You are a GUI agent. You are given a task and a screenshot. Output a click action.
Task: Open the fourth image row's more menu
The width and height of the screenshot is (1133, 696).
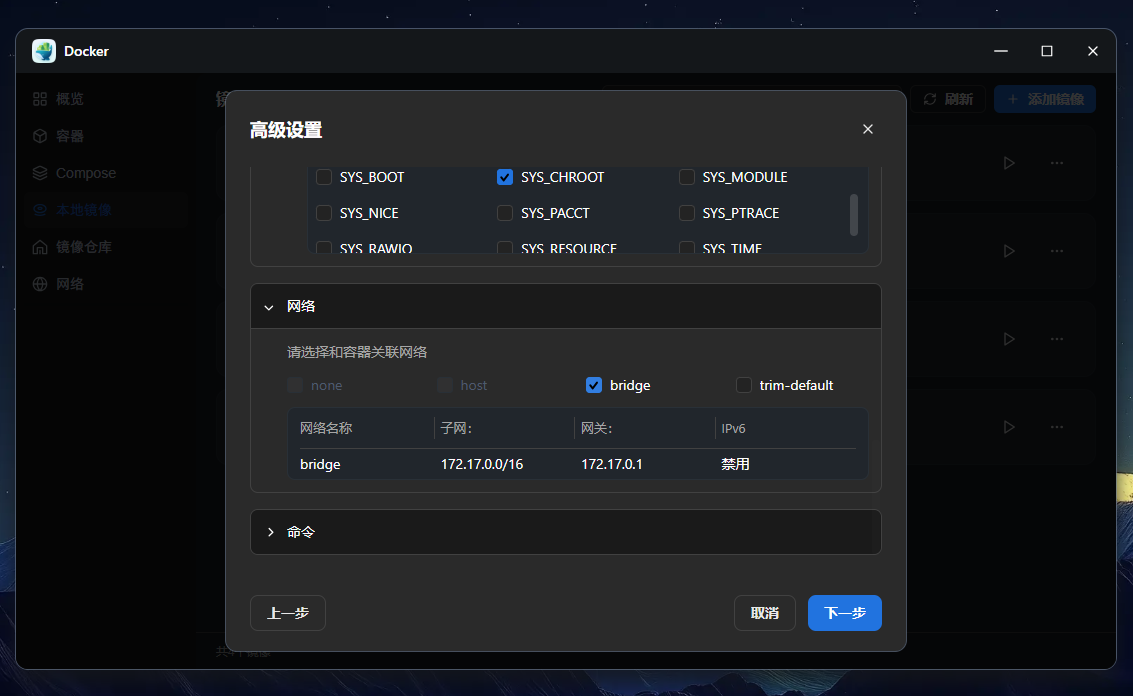(1057, 427)
